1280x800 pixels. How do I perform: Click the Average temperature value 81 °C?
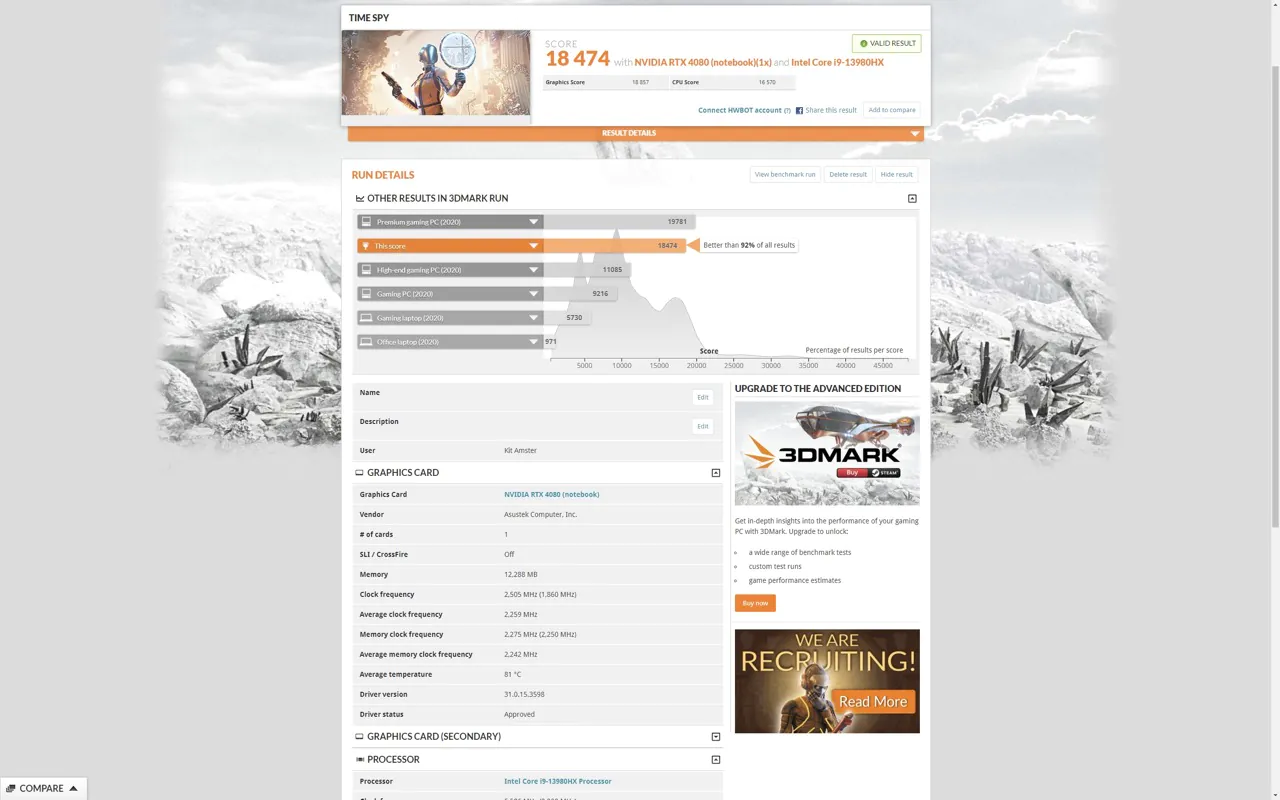(512, 674)
